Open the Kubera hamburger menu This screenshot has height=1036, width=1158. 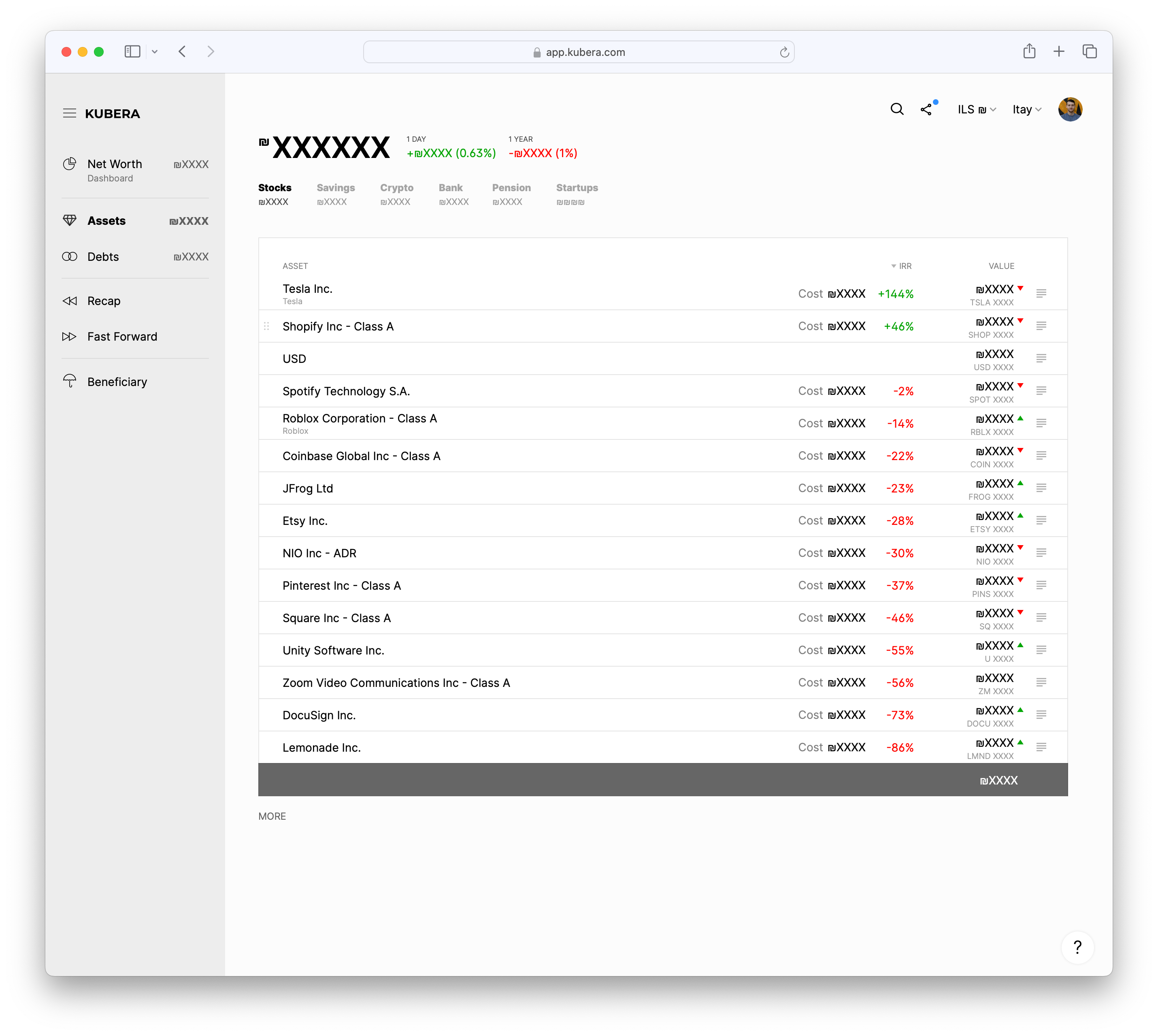click(69, 113)
